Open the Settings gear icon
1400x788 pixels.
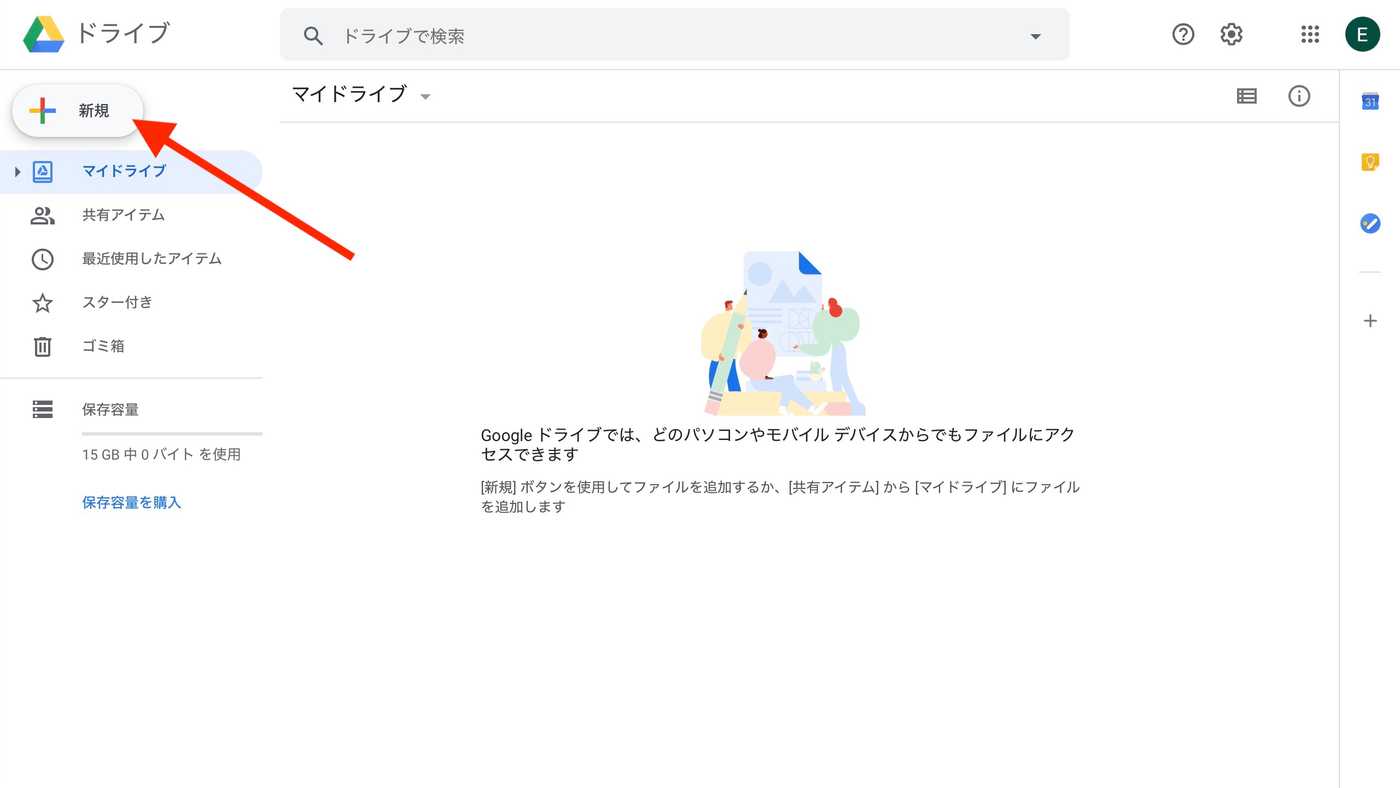(x=1231, y=35)
